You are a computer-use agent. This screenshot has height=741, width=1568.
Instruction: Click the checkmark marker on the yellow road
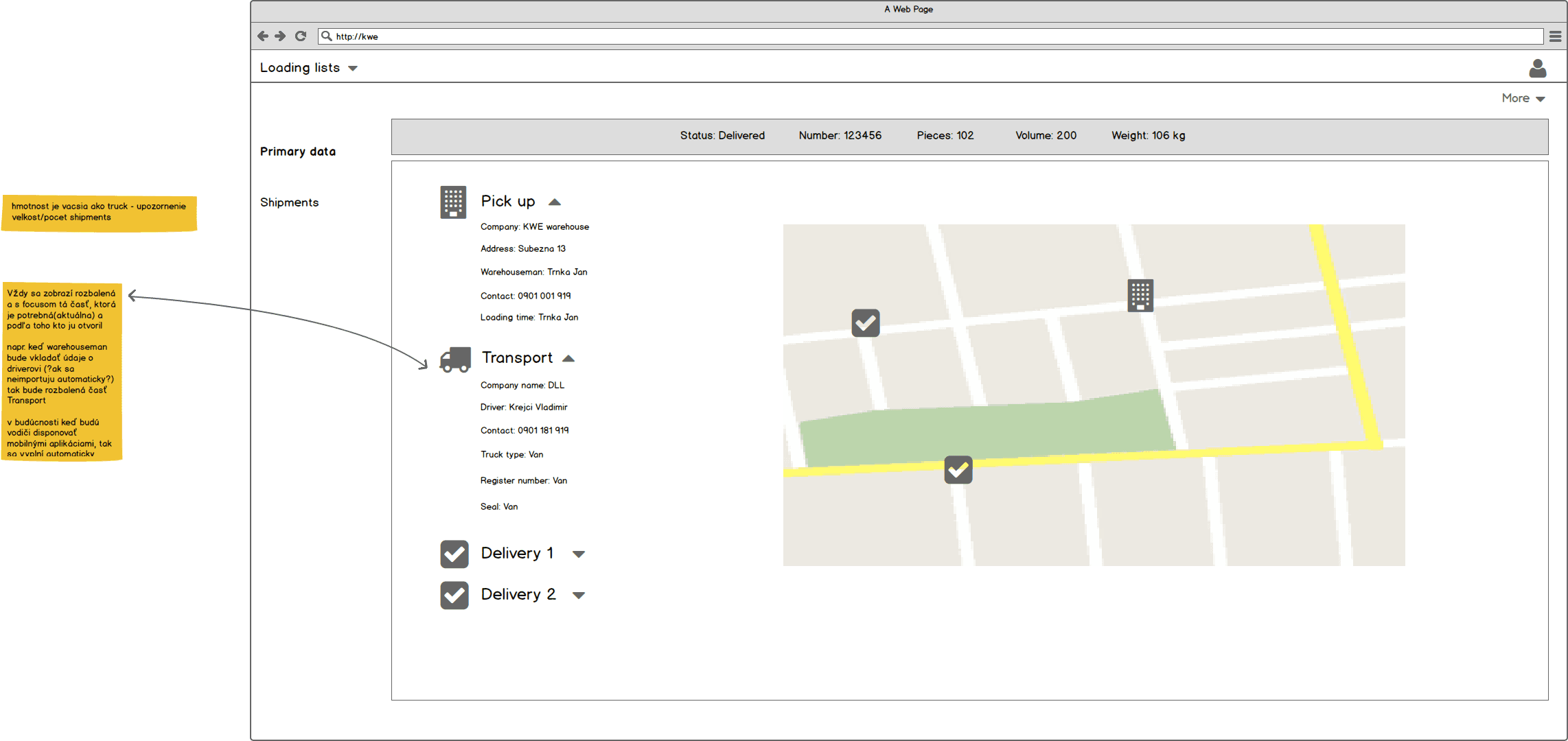tap(958, 470)
